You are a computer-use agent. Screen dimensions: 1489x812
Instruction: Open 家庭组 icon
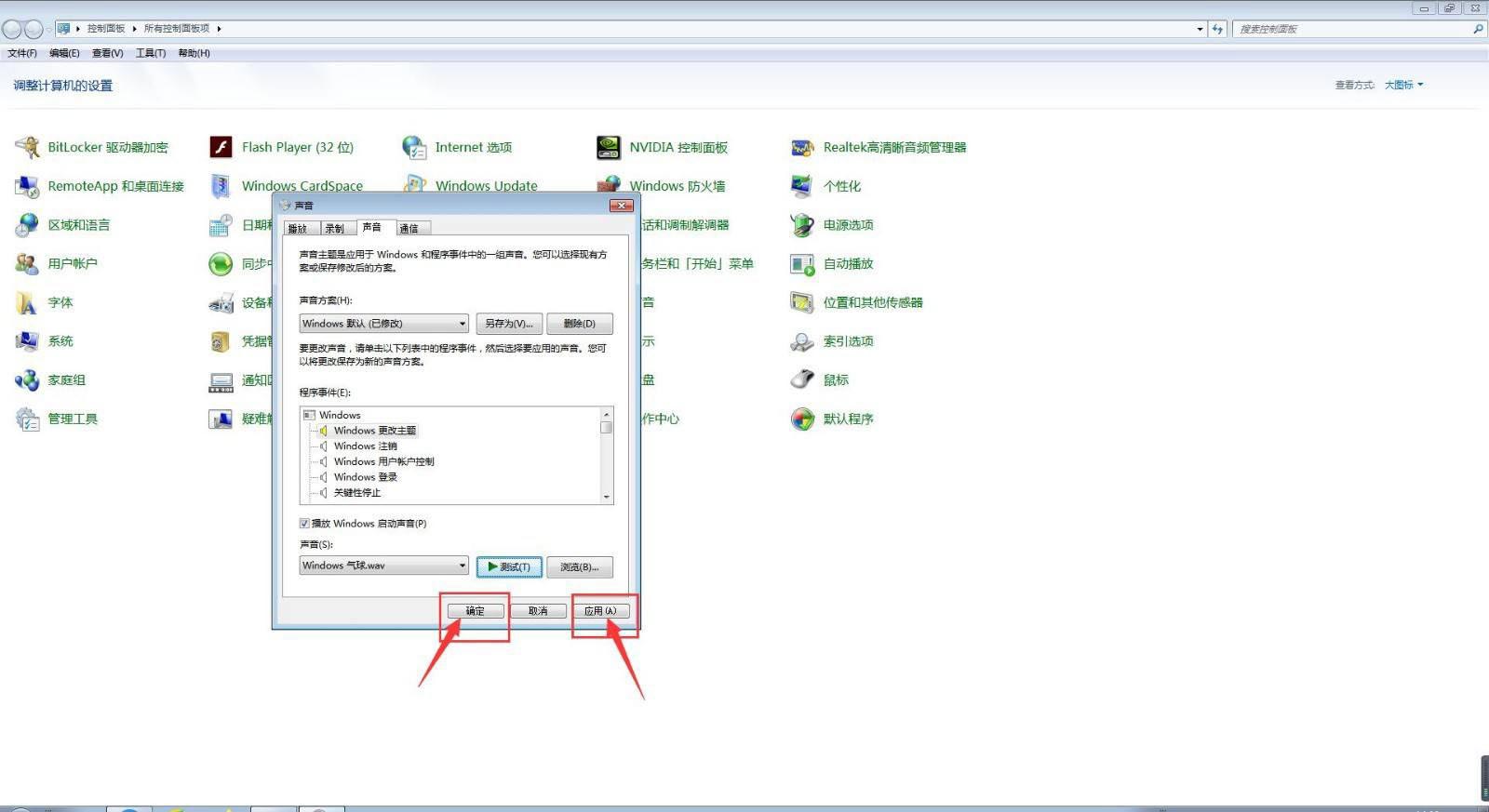[x=28, y=379]
